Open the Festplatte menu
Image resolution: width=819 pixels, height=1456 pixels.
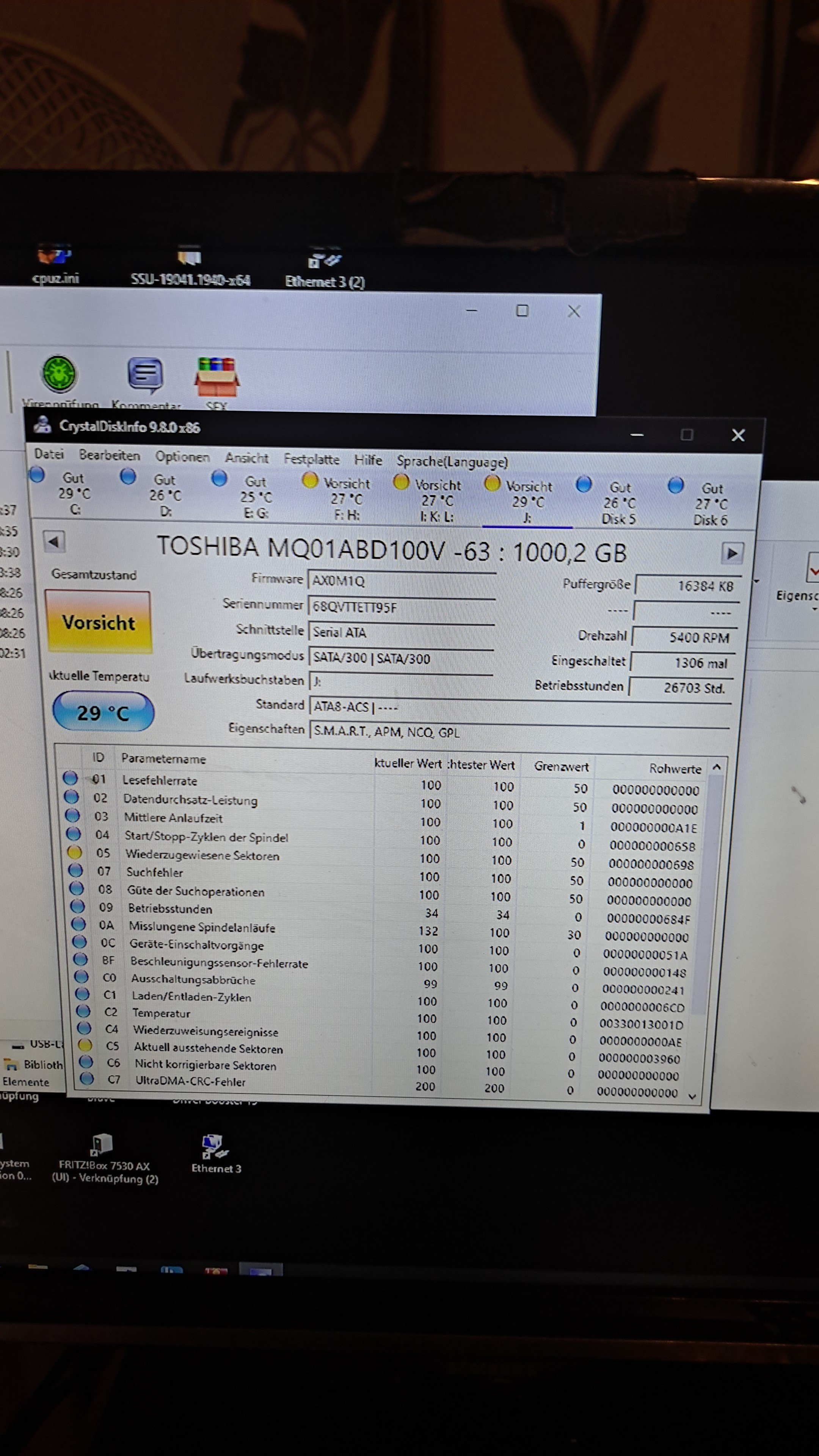[x=311, y=459]
